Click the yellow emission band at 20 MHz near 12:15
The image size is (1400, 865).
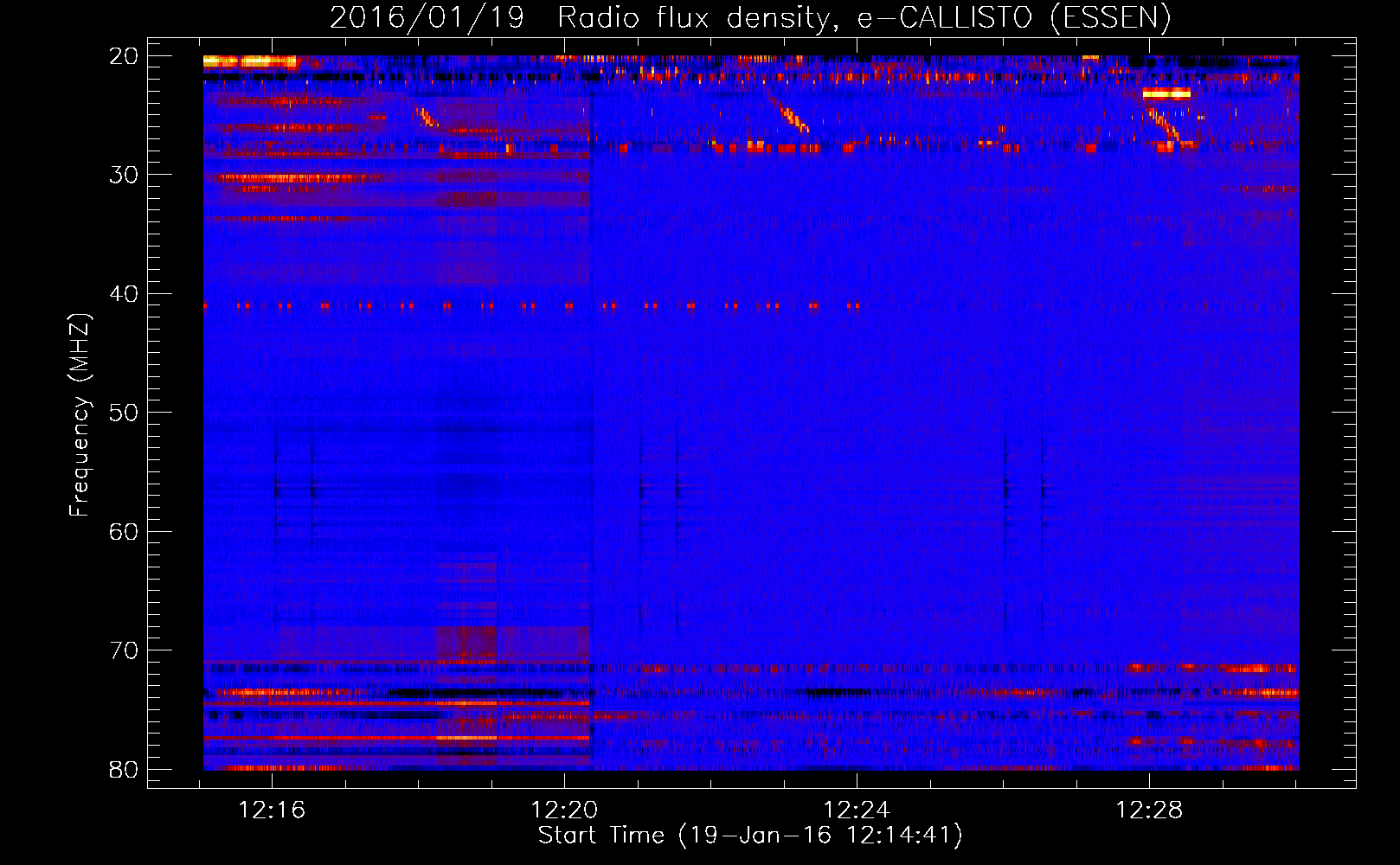250,61
